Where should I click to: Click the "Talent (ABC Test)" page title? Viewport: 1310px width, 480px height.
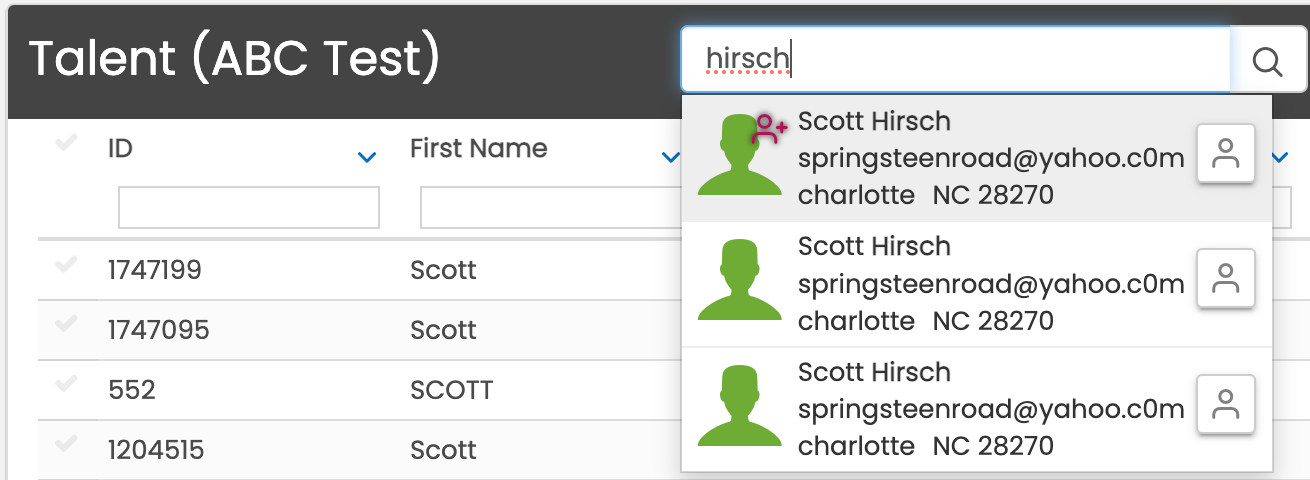235,61
